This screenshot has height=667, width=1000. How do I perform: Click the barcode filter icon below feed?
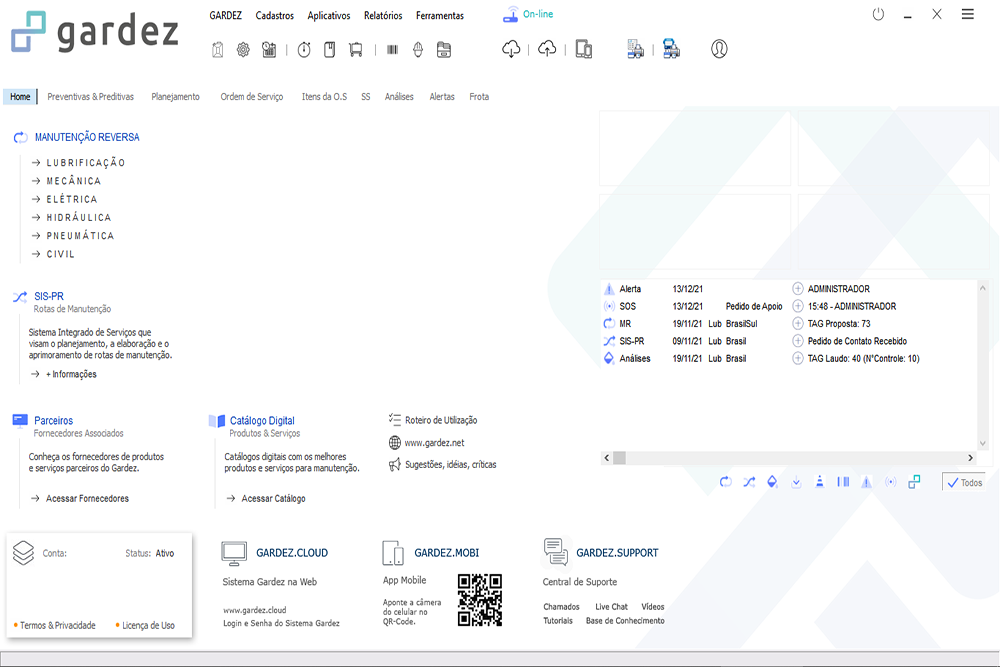843,482
